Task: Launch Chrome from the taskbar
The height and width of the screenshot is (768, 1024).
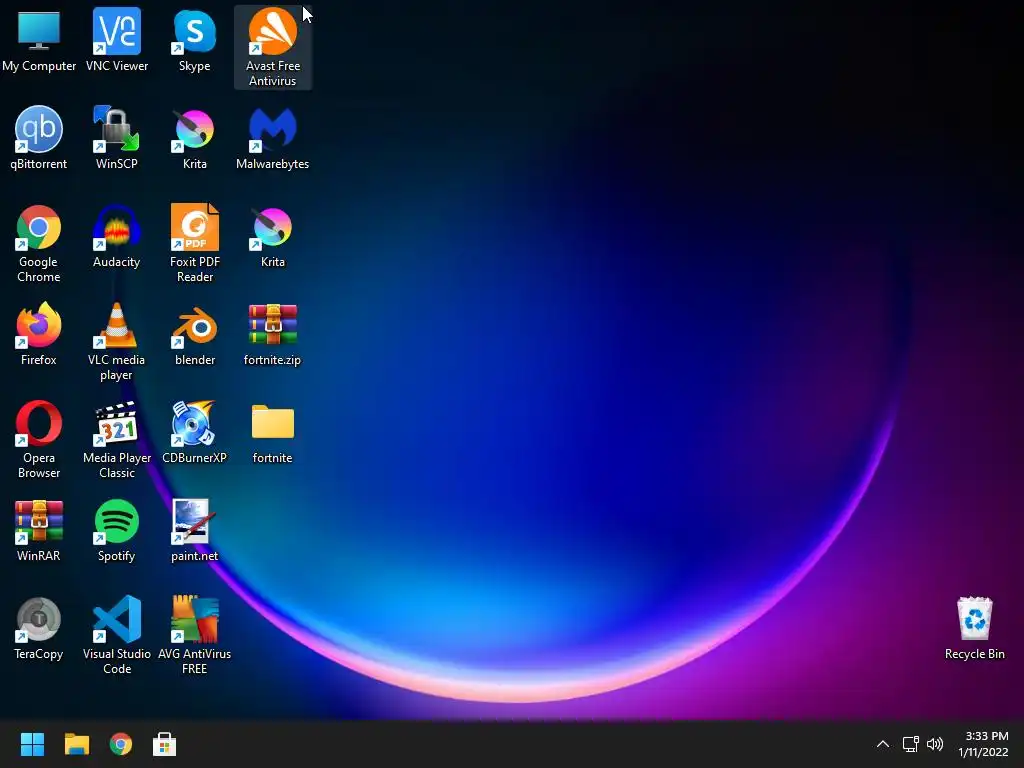Action: (x=121, y=744)
